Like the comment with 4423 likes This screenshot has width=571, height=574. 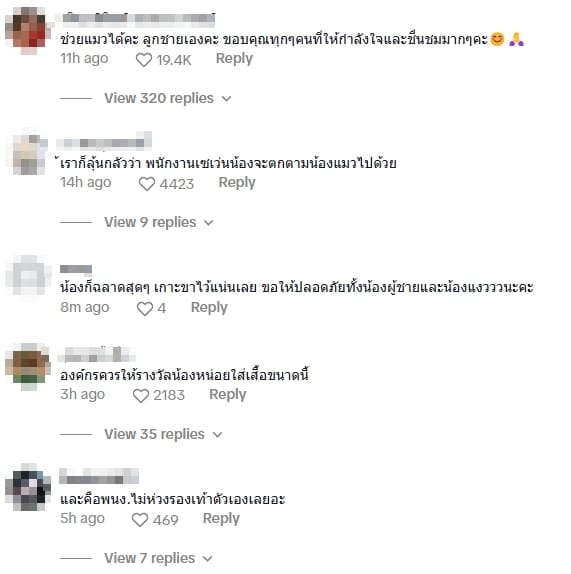pos(147,184)
